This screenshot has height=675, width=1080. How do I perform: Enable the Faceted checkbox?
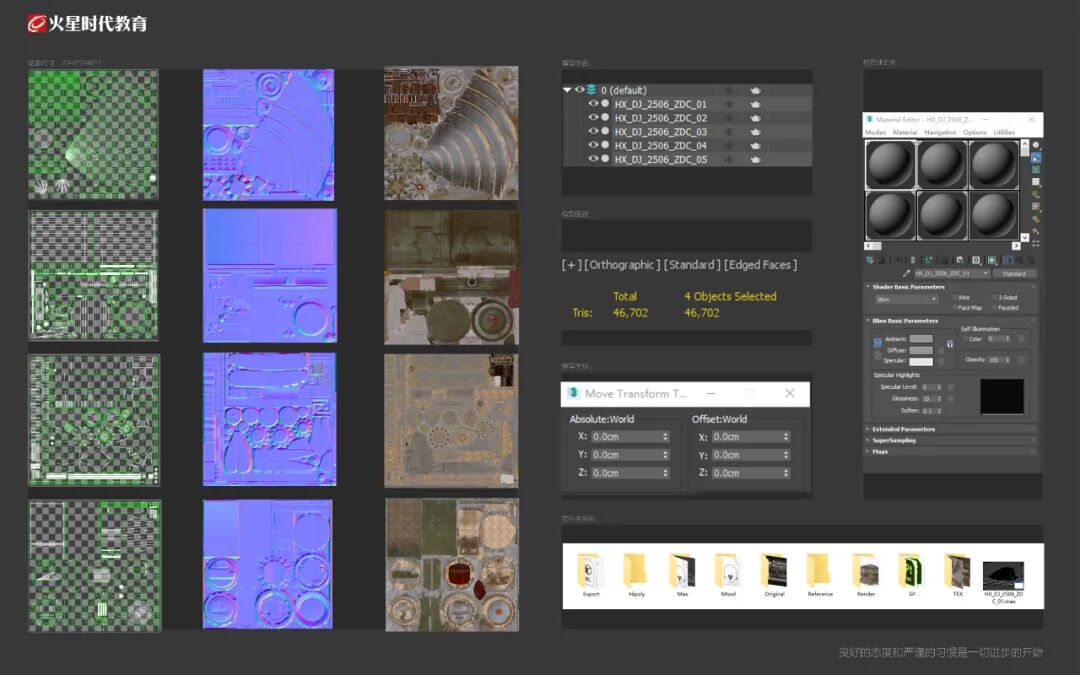995,308
